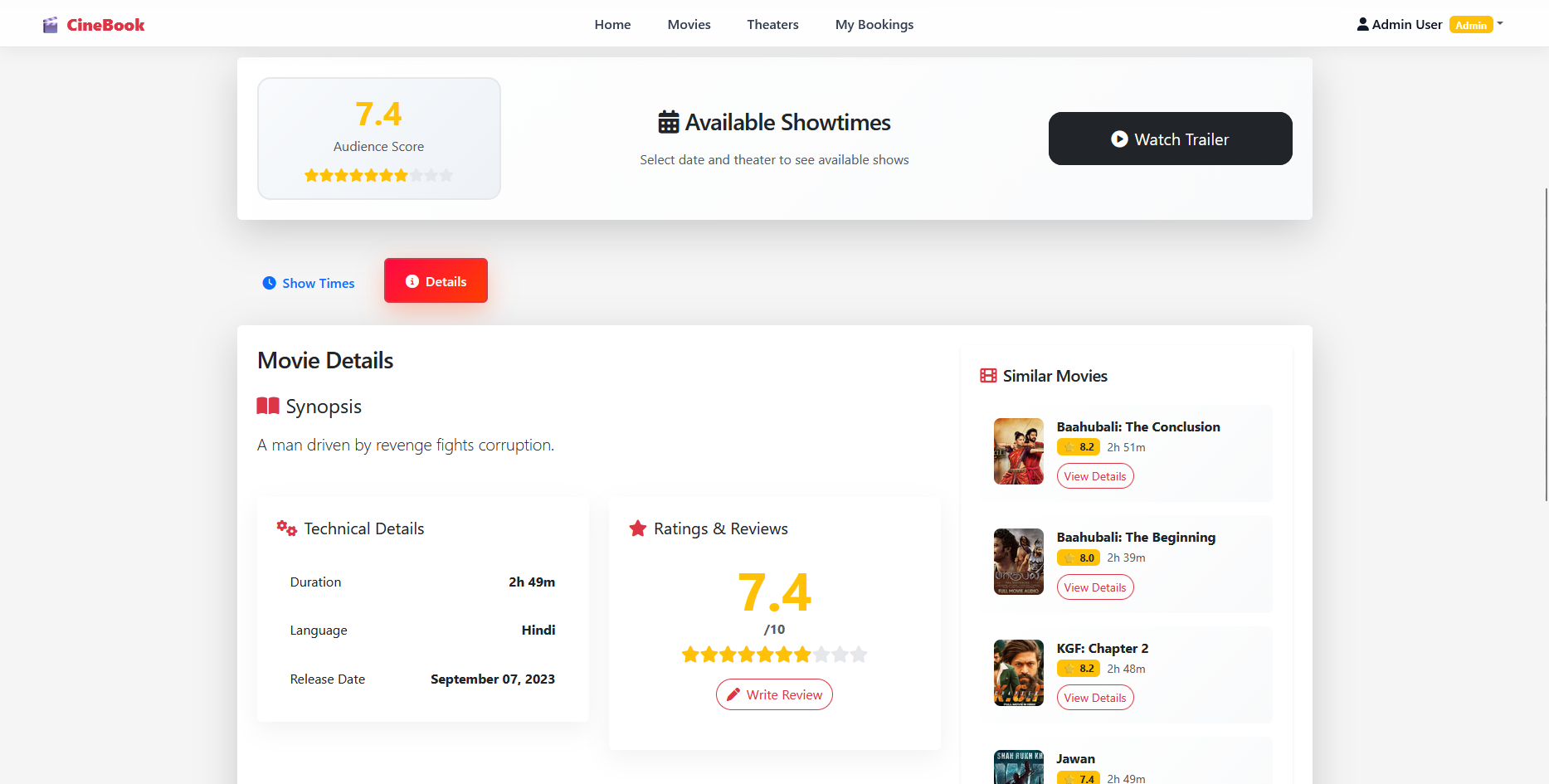This screenshot has width=1549, height=784.
Task: Click the Admin User profile icon
Action: (1362, 24)
